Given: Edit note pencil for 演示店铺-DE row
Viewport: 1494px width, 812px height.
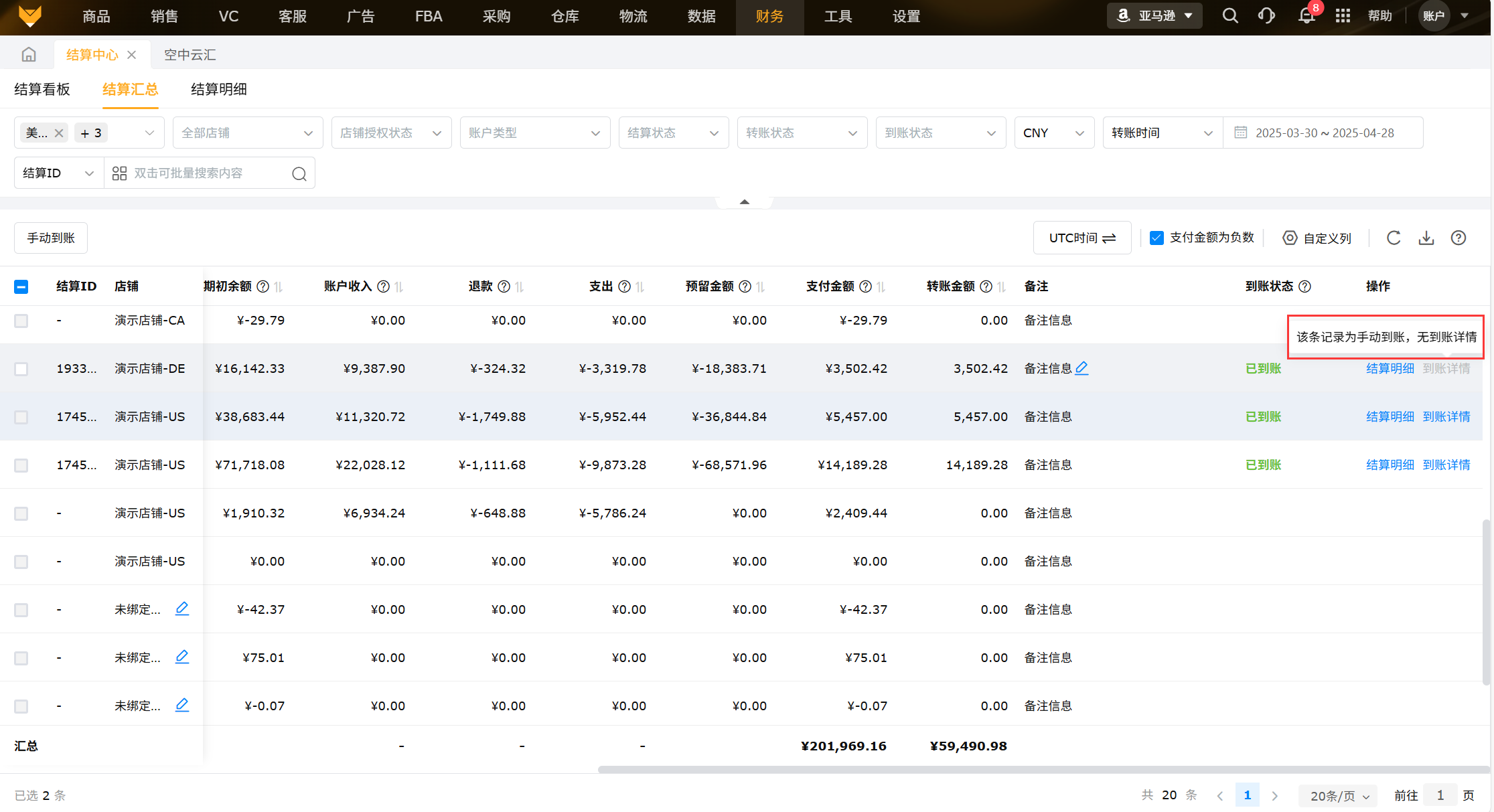Looking at the screenshot, I should tap(1081, 368).
